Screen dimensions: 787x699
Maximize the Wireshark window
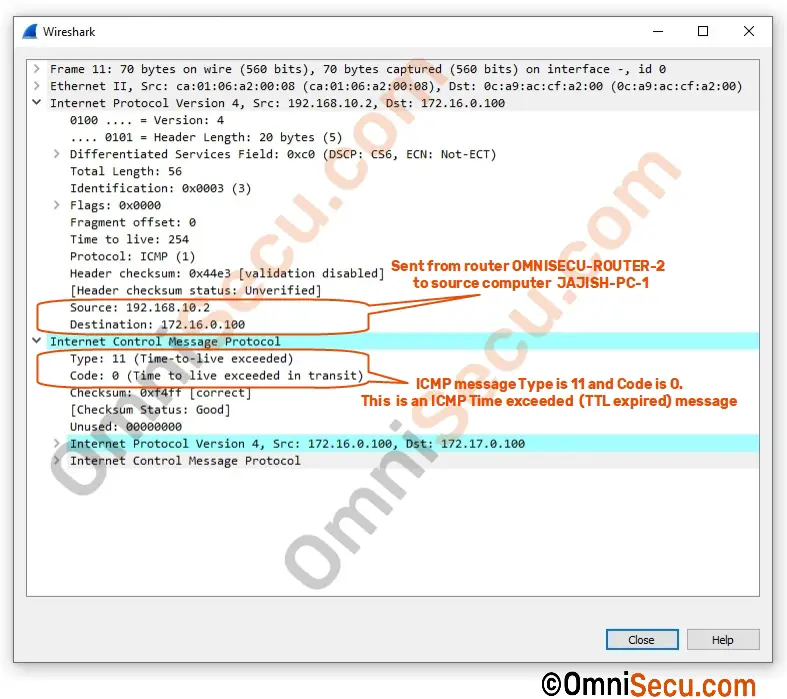pos(703,31)
